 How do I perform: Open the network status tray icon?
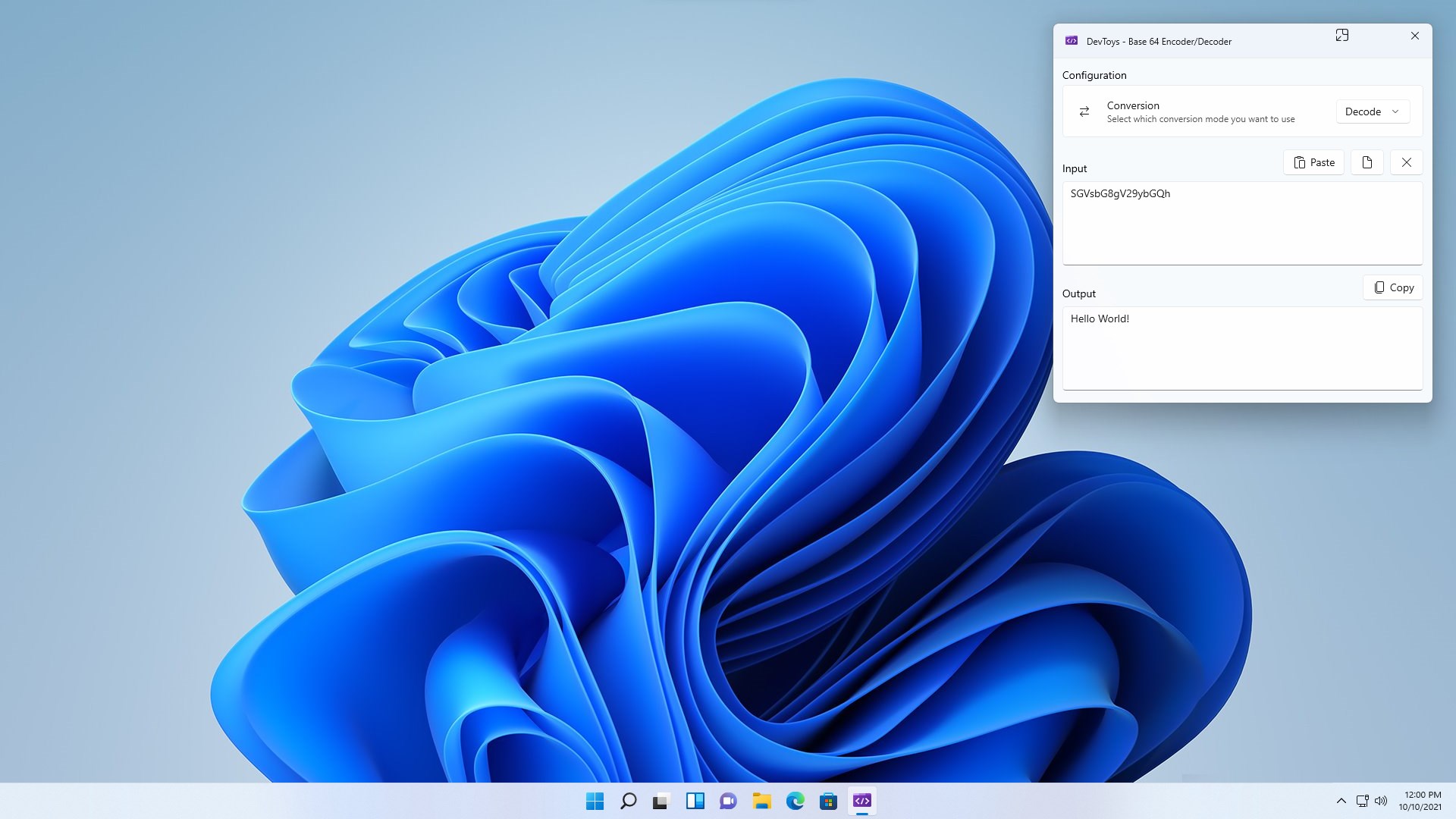[1362, 801]
